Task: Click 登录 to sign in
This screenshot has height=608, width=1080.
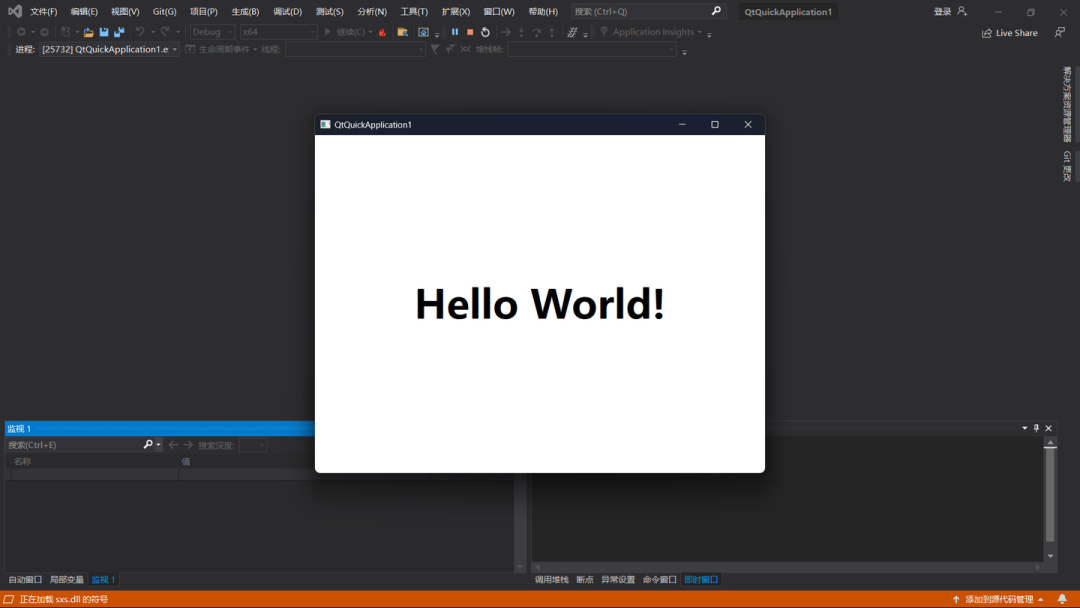Action: tap(942, 12)
